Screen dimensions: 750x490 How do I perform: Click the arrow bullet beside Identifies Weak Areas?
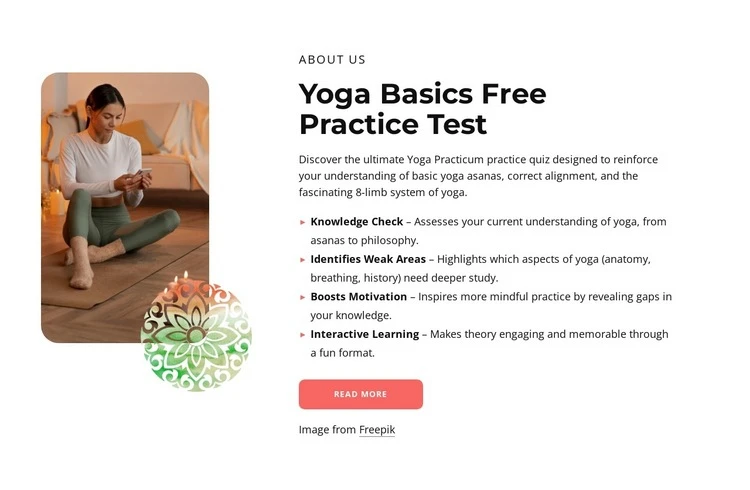coord(302,259)
